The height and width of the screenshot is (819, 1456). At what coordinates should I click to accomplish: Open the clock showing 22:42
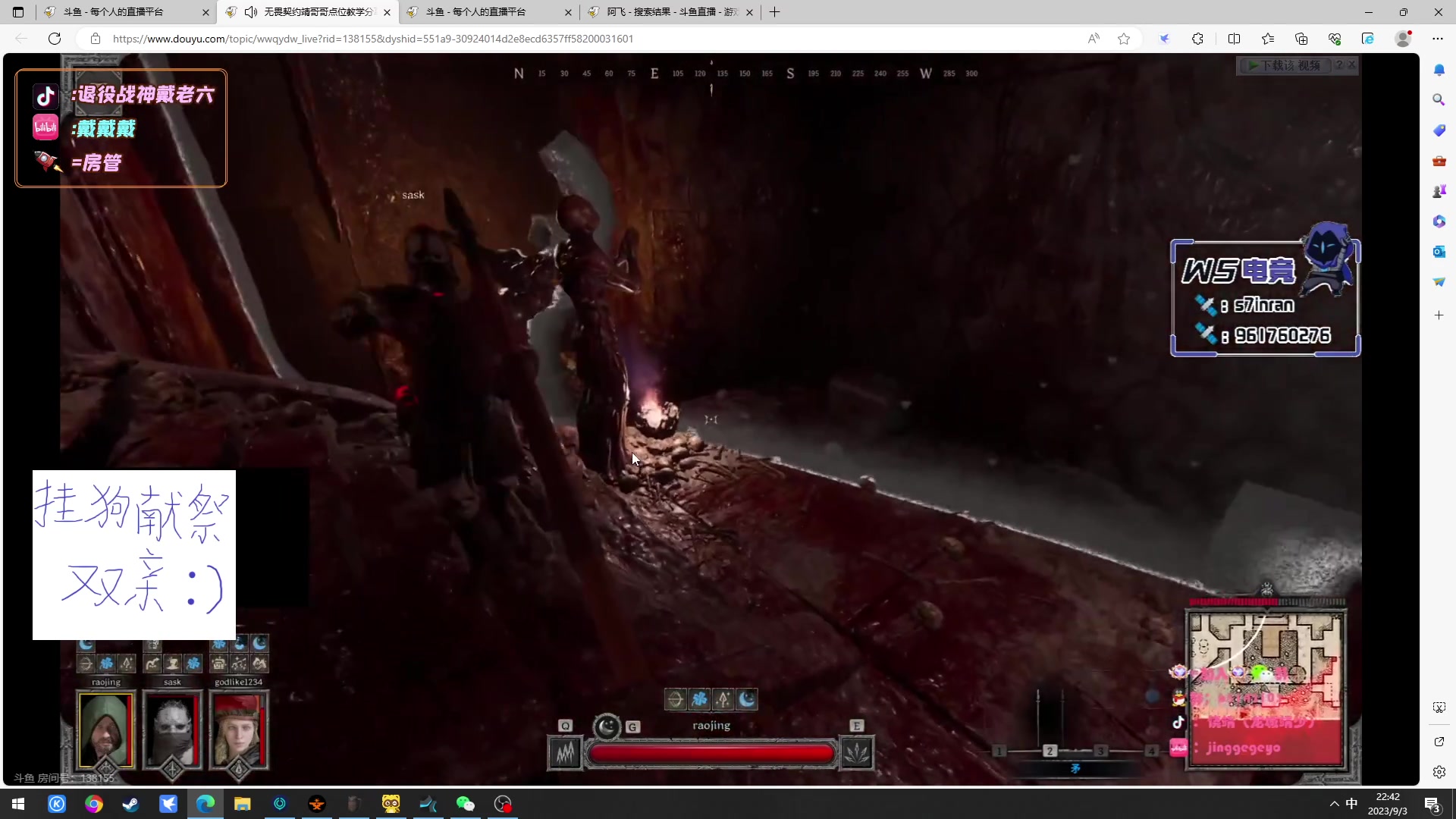coord(1388,804)
